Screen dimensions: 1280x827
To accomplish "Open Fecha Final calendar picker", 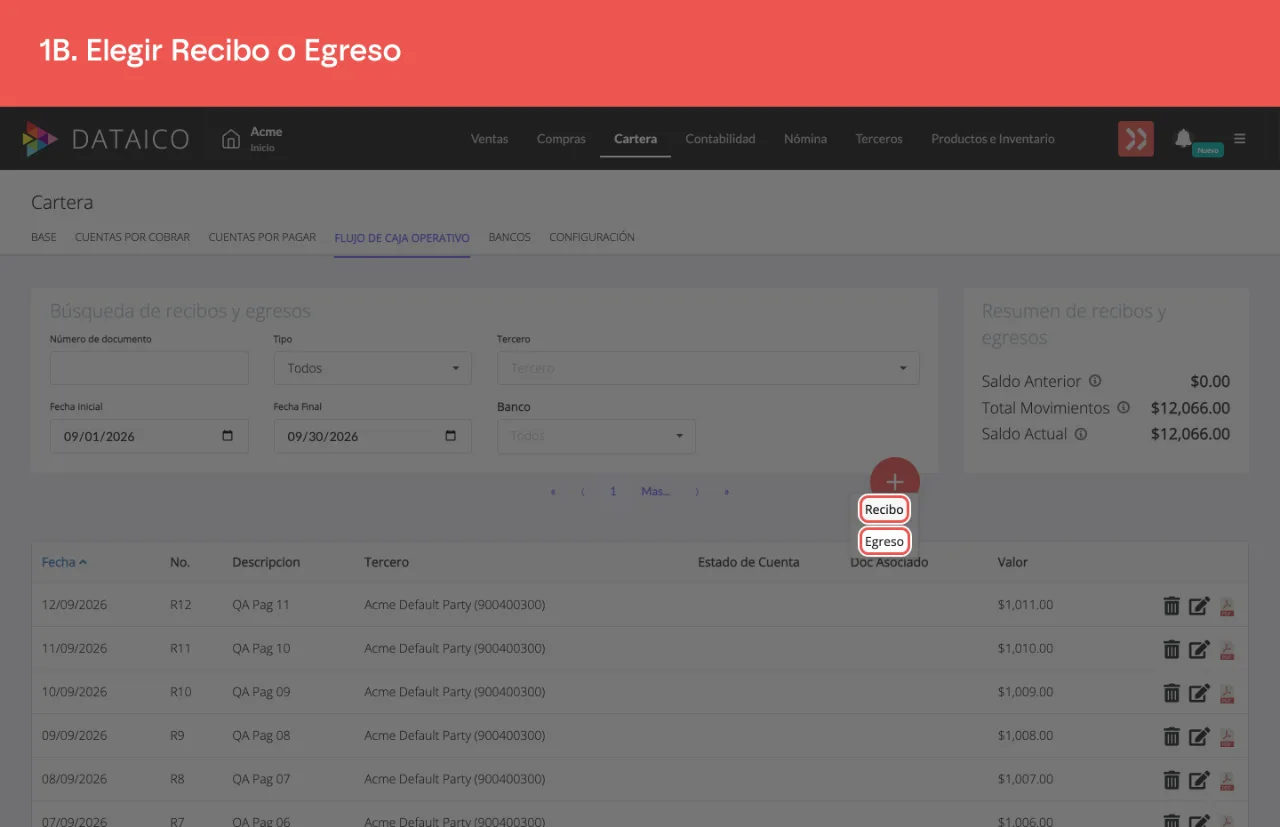I will coord(451,436).
